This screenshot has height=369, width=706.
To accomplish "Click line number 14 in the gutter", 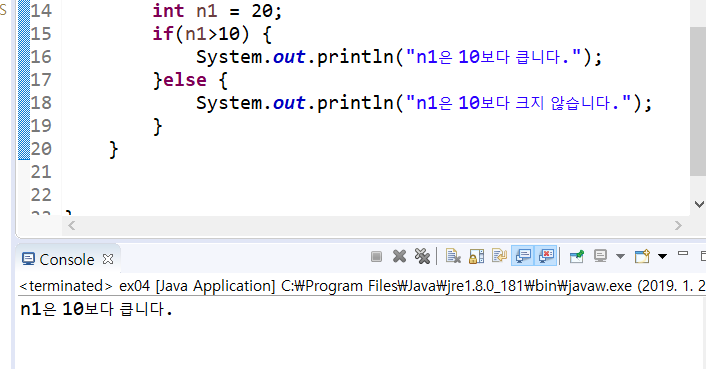I will 41,10.
